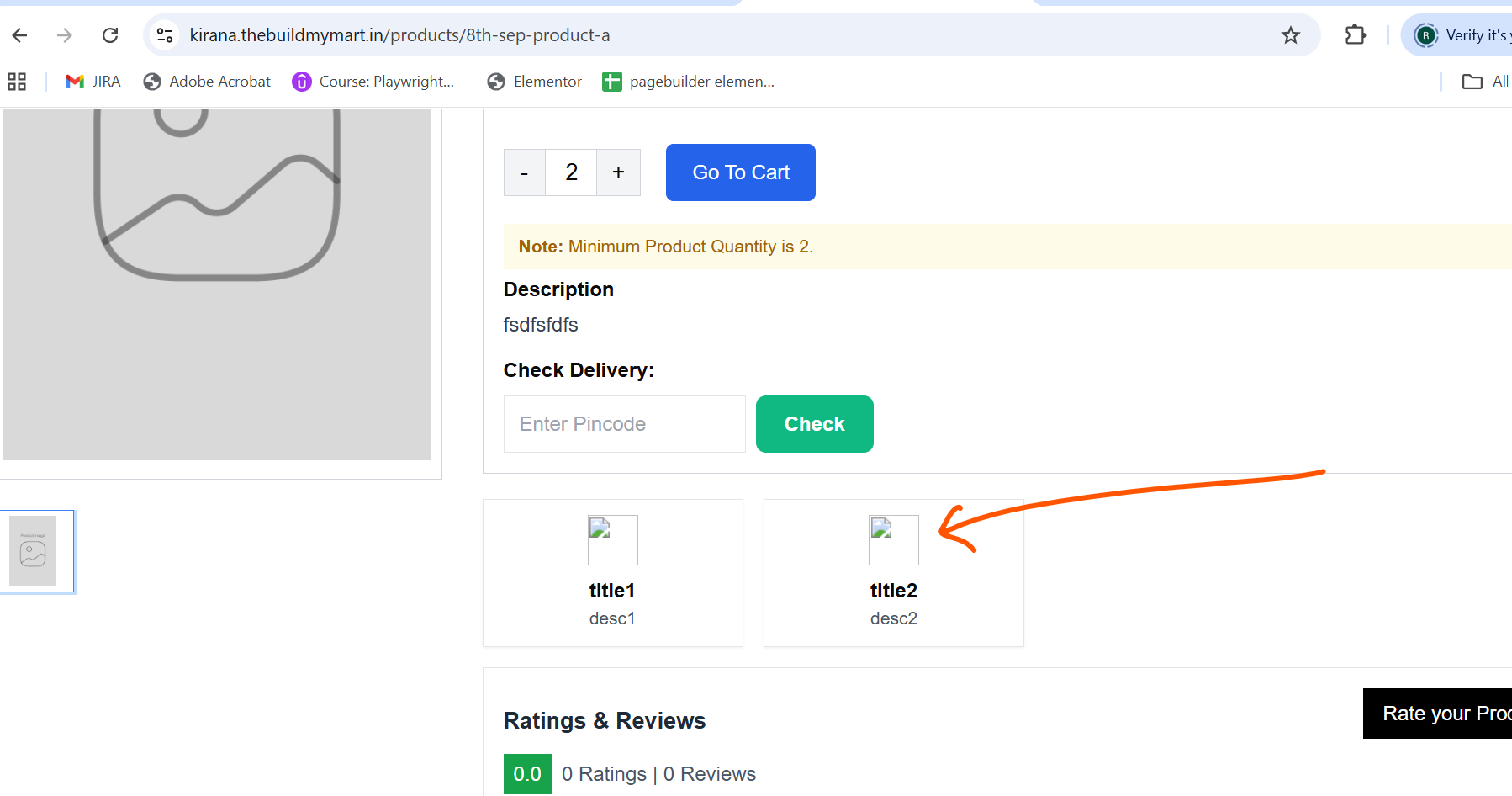Bookmark this page with the star icon
Image resolution: width=1512 pixels, height=796 pixels.
(1291, 35)
